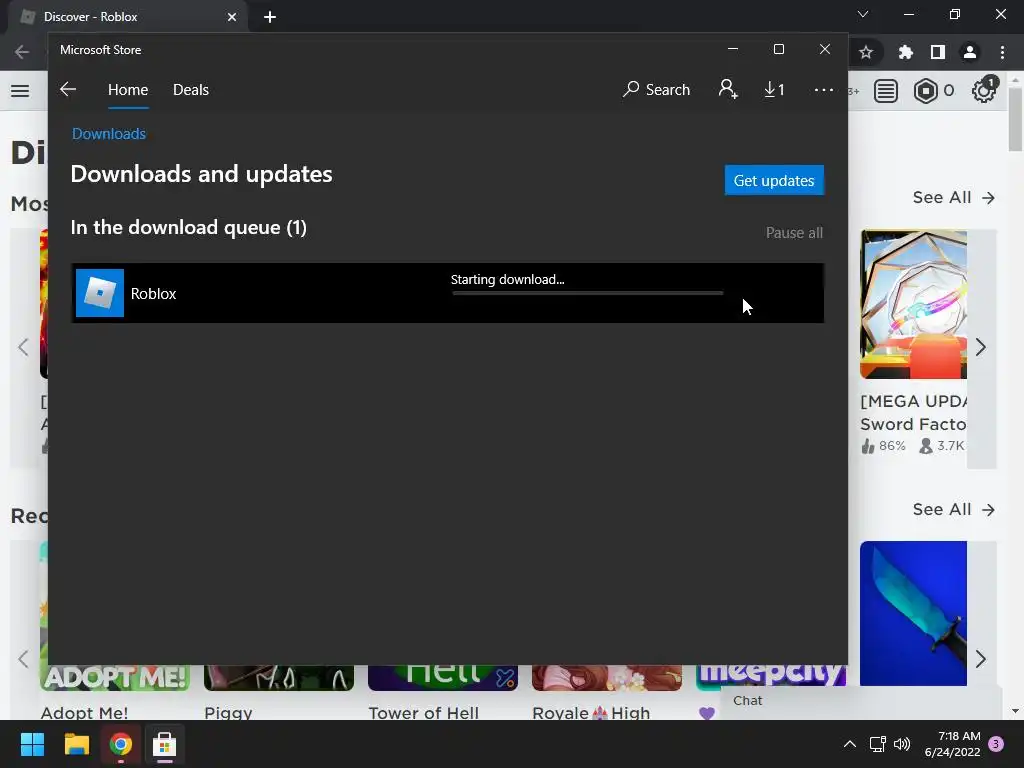This screenshot has width=1024, height=768.
Task: Open the Home tab in Microsoft Store
Action: tap(128, 89)
